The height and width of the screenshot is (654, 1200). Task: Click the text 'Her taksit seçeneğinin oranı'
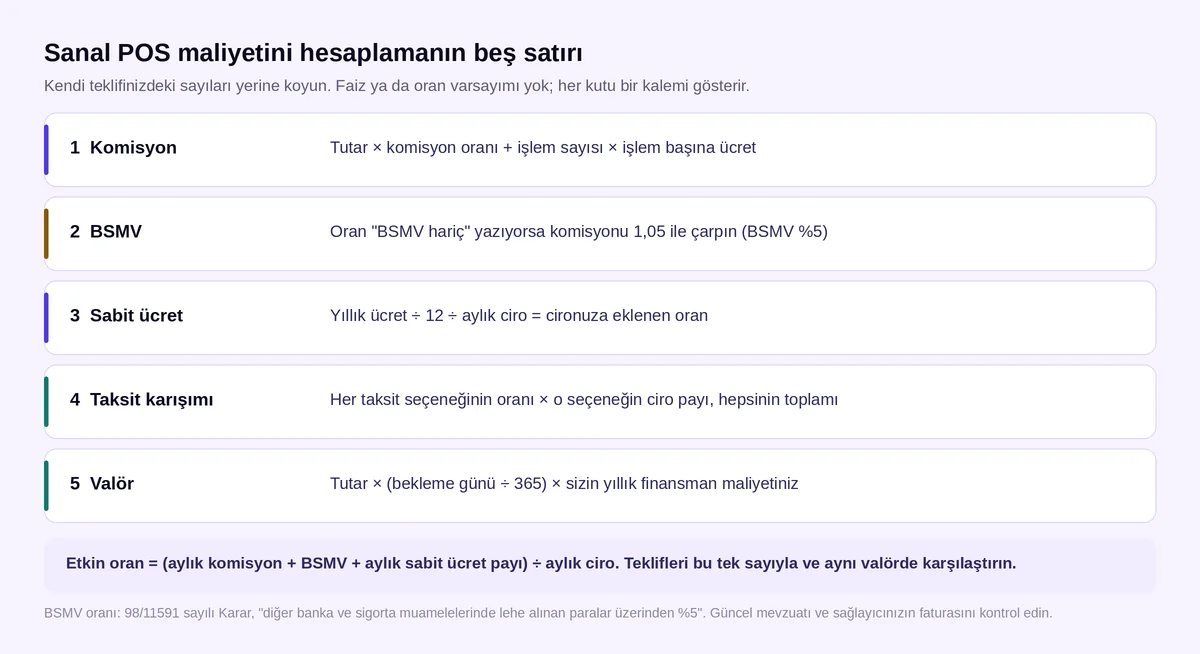[584, 400]
